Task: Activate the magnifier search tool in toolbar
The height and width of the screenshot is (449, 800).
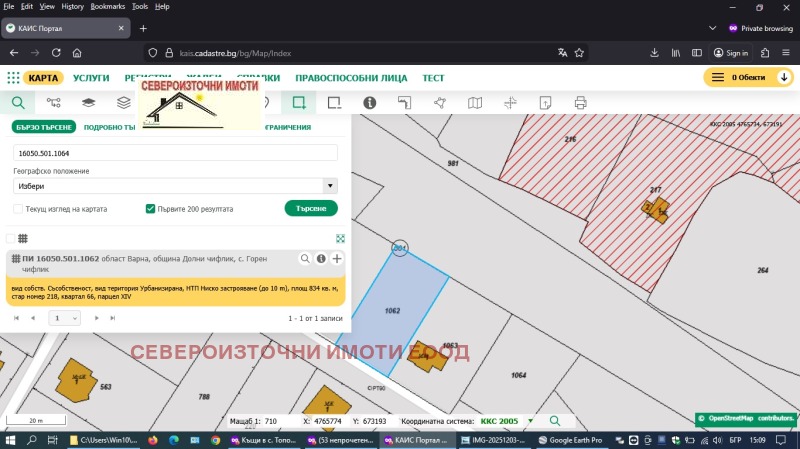Action: point(17,102)
